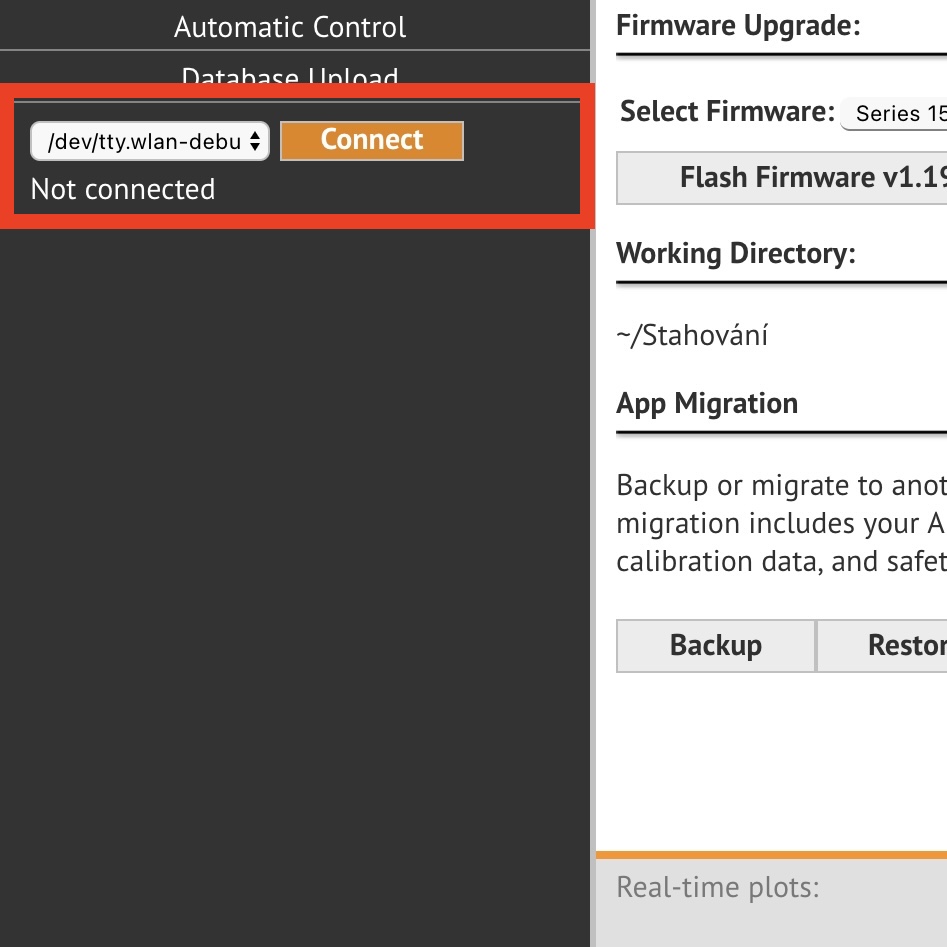Open the Automatic Control sidebar section

(290, 27)
